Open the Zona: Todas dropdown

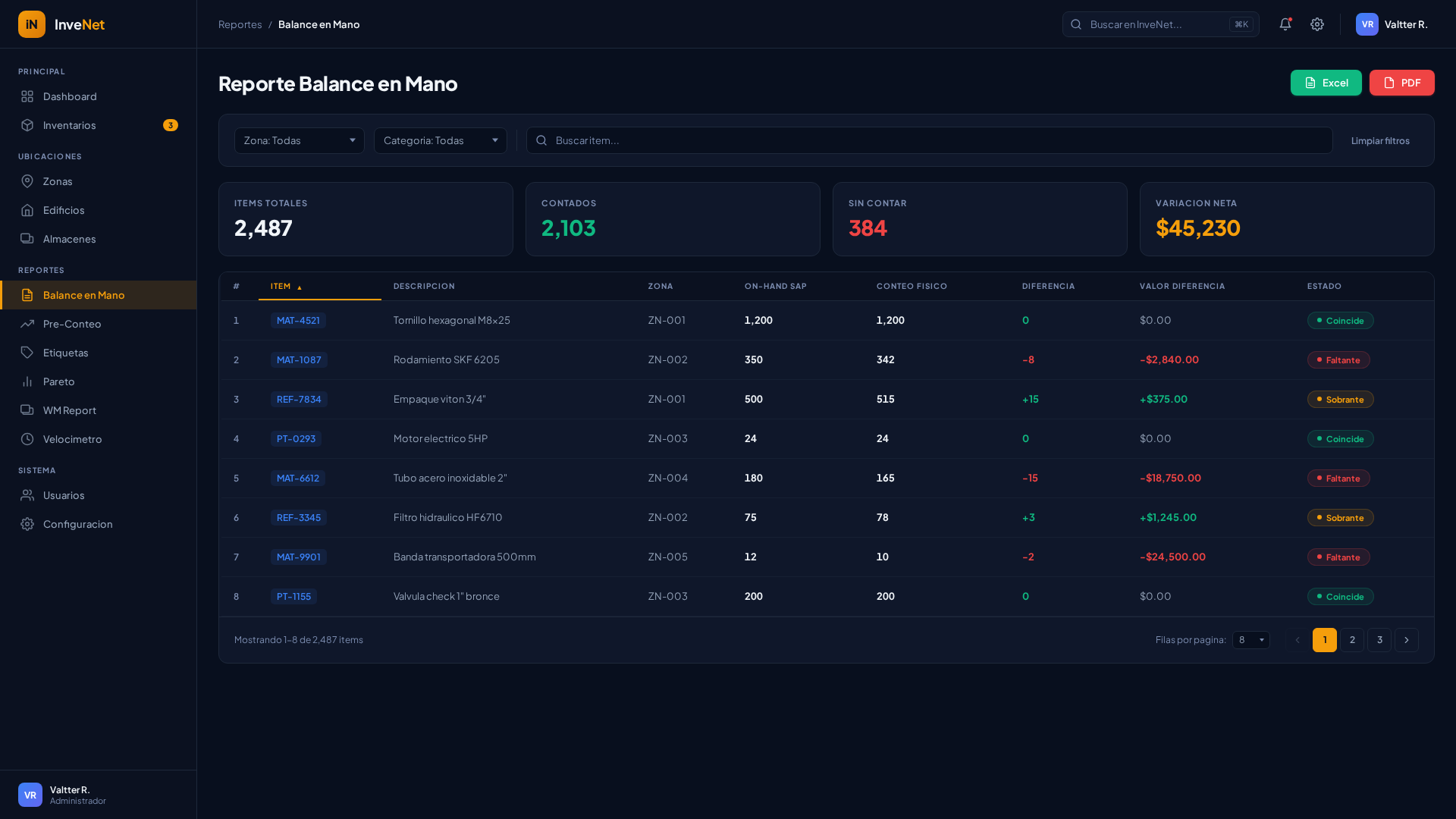click(299, 140)
